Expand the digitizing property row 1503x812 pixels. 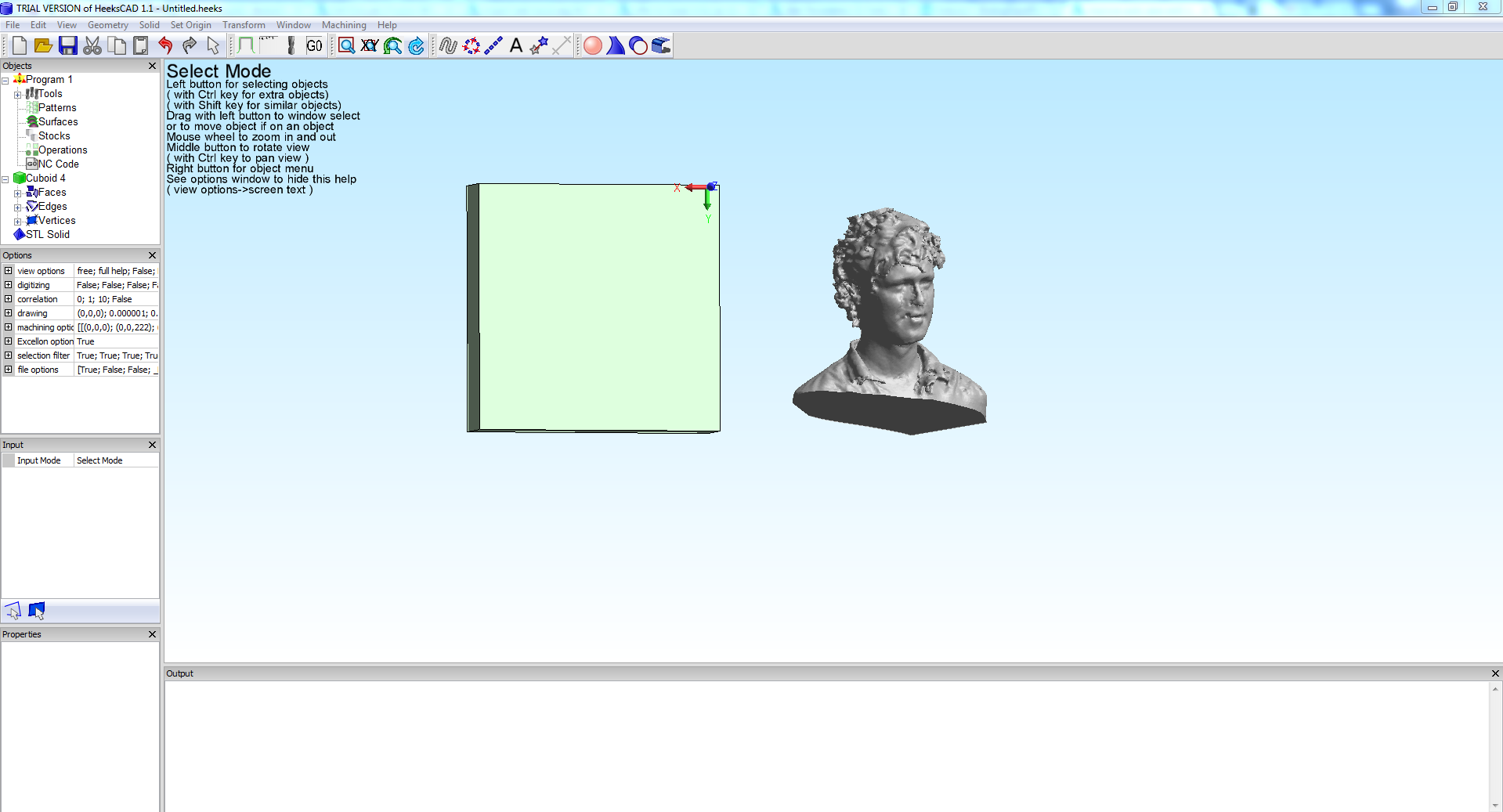(9, 285)
